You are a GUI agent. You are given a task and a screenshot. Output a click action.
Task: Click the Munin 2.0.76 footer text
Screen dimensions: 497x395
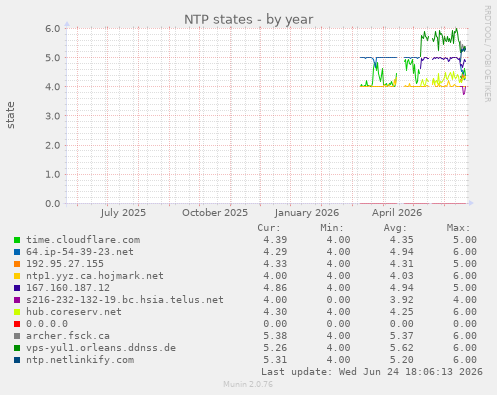[x=248, y=384]
